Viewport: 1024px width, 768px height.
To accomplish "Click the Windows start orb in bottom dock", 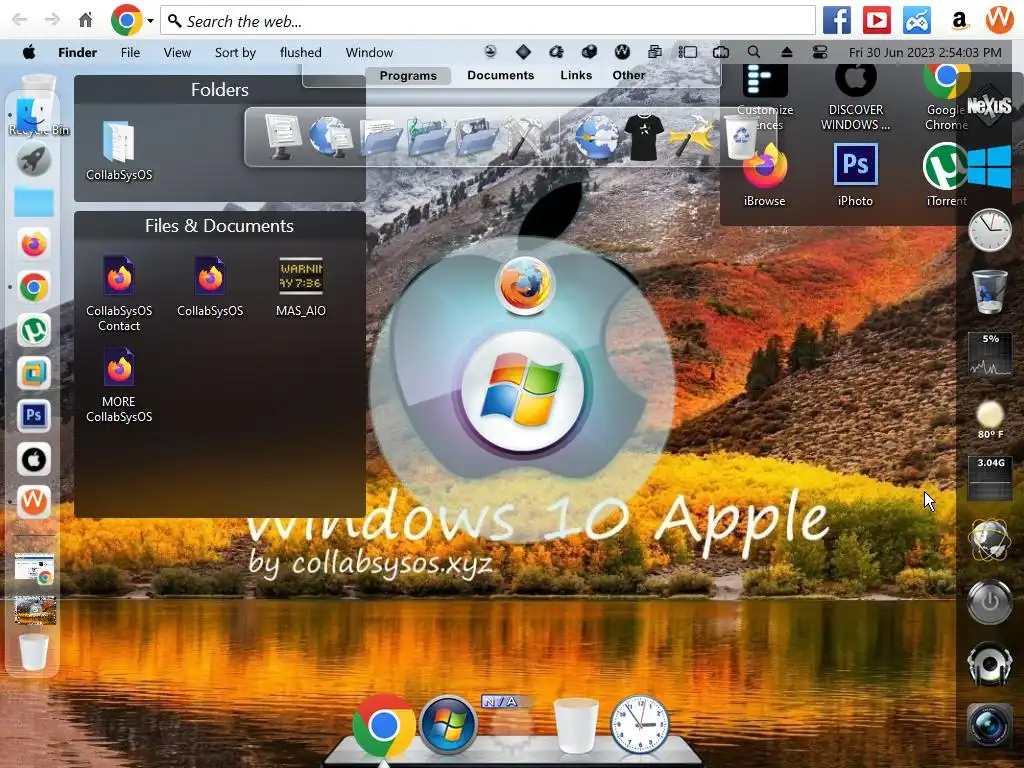I will 448,725.
